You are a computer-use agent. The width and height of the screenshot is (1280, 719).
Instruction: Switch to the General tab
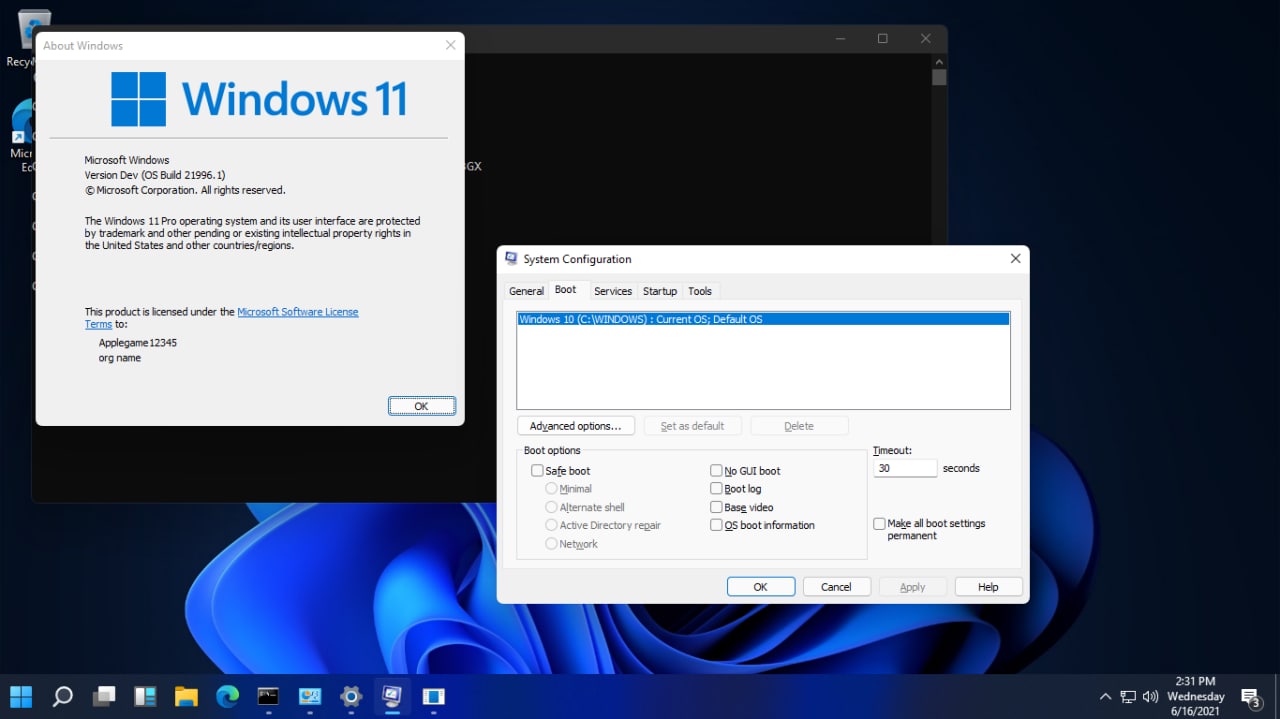tap(526, 291)
